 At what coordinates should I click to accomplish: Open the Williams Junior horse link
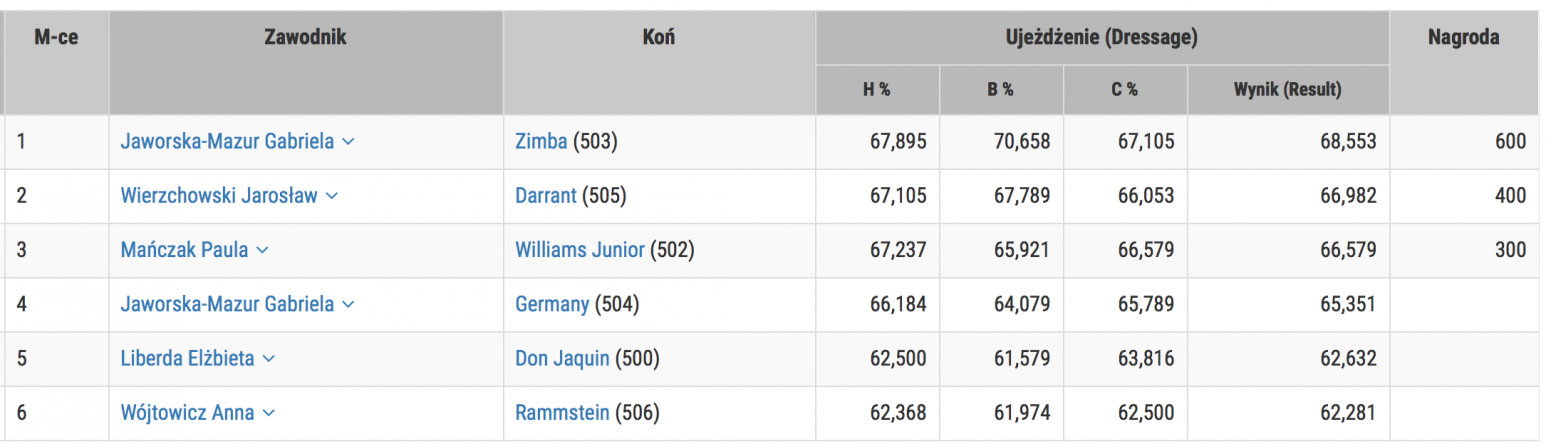point(580,250)
